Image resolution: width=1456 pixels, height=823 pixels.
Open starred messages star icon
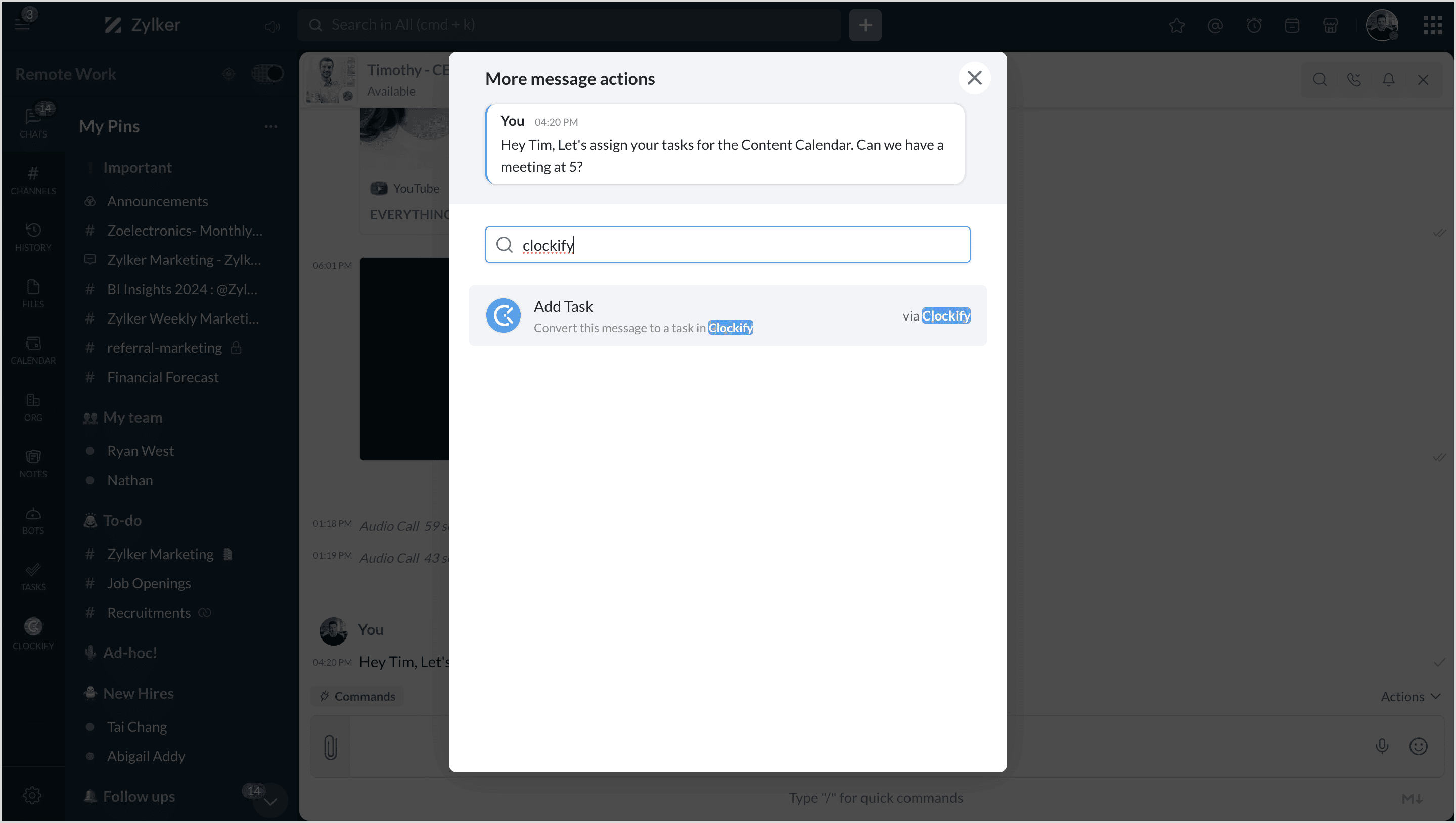(1177, 25)
